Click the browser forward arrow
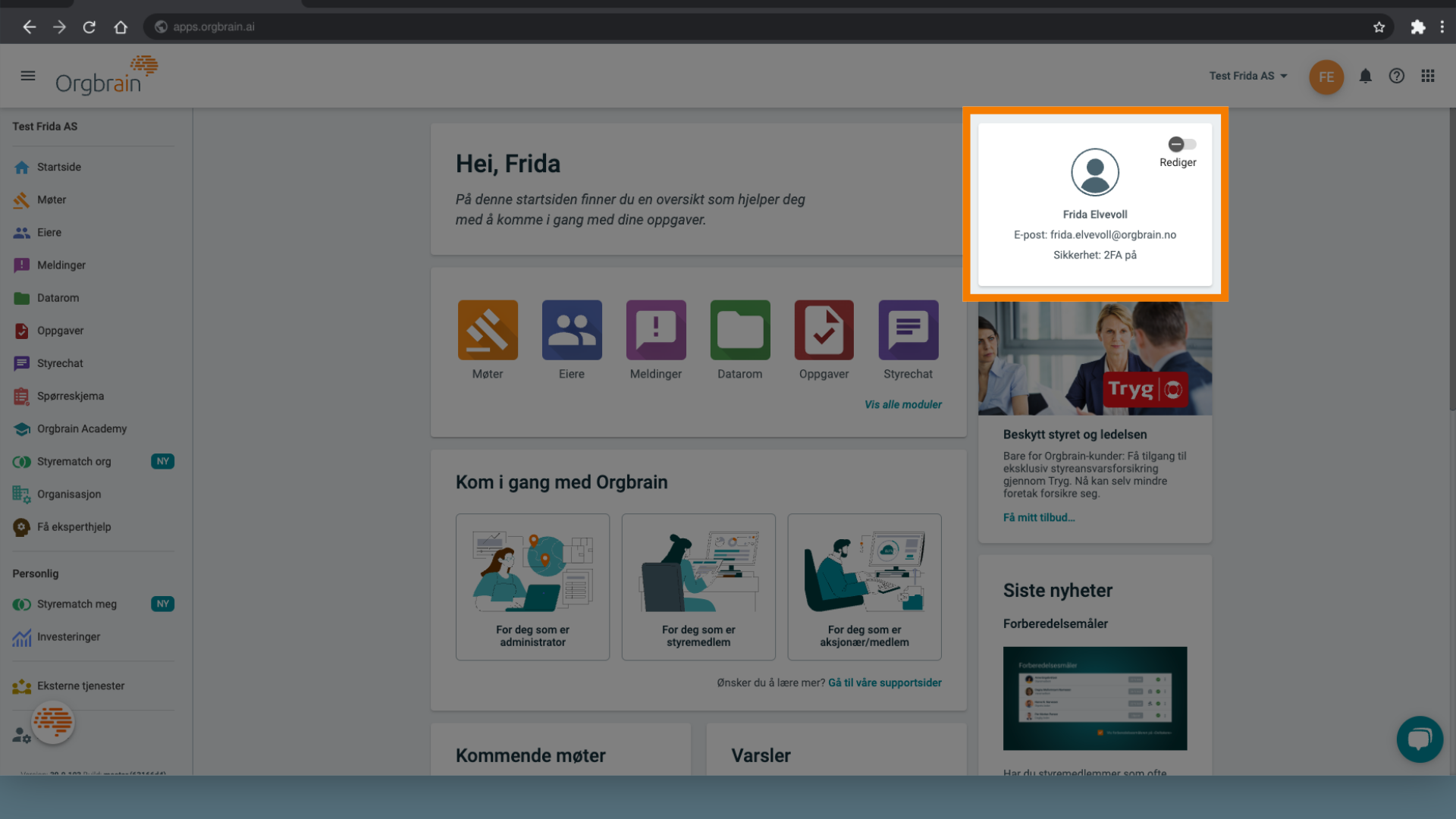The width and height of the screenshot is (1456, 819). pyautogui.click(x=59, y=27)
